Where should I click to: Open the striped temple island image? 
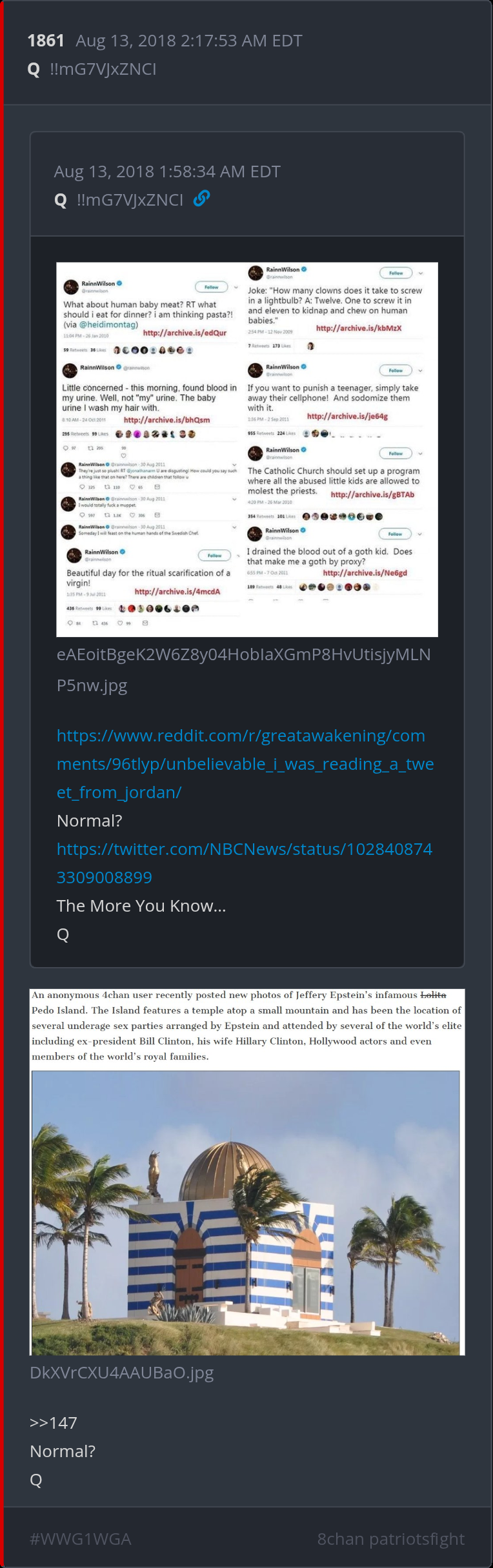click(247, 1171)
